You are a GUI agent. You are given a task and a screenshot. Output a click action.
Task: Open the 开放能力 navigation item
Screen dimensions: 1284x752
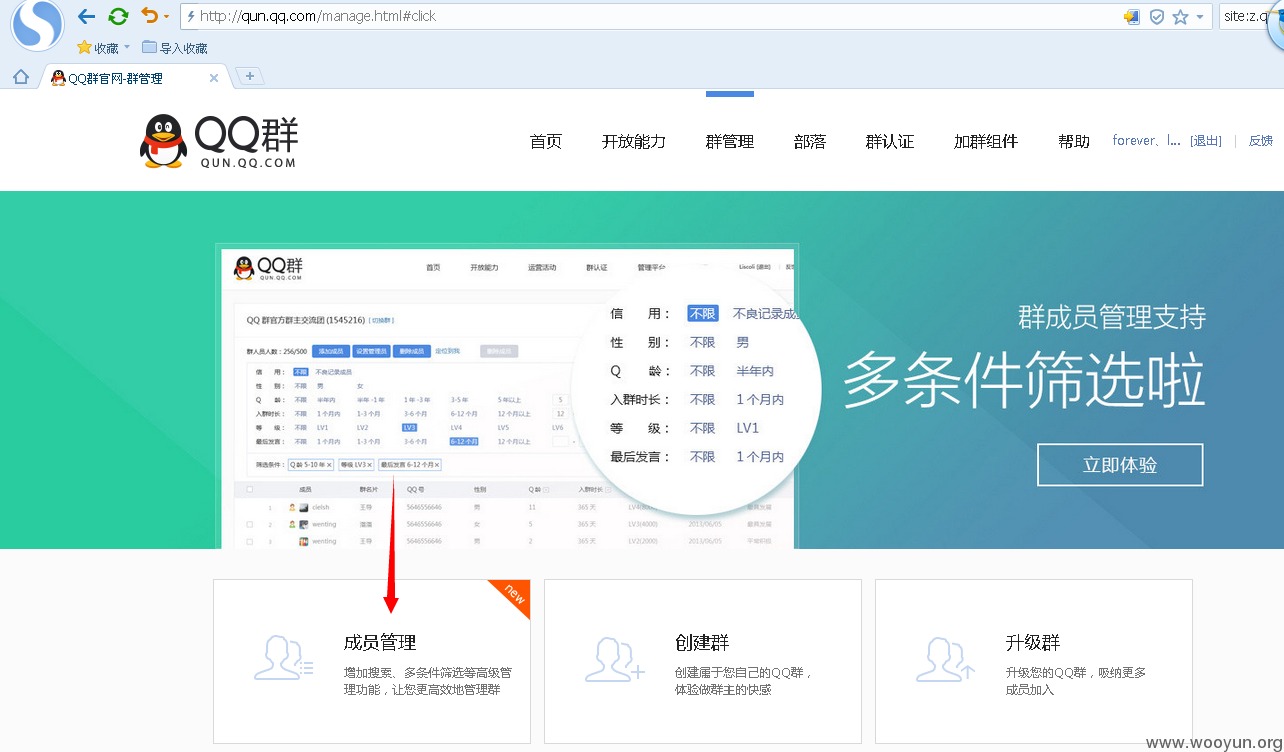[634, 142]
